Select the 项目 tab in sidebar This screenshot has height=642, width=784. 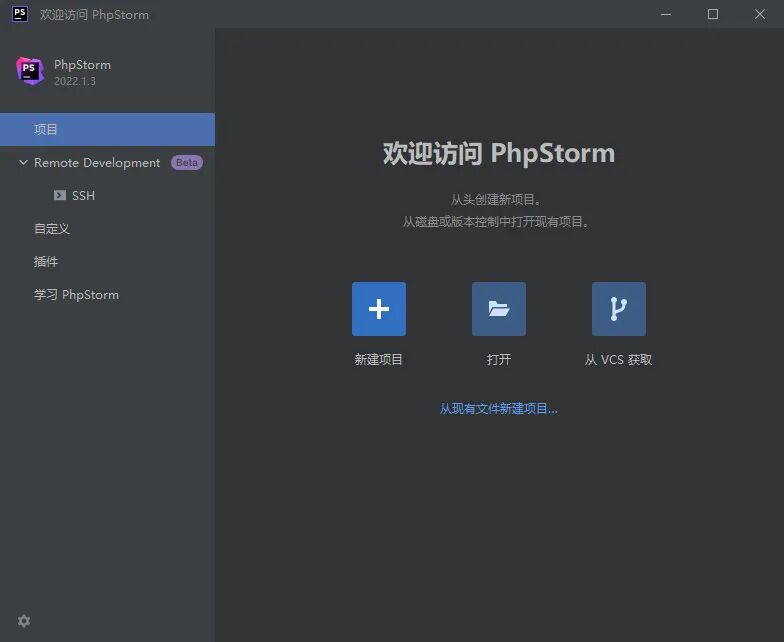tap(108, 130)
